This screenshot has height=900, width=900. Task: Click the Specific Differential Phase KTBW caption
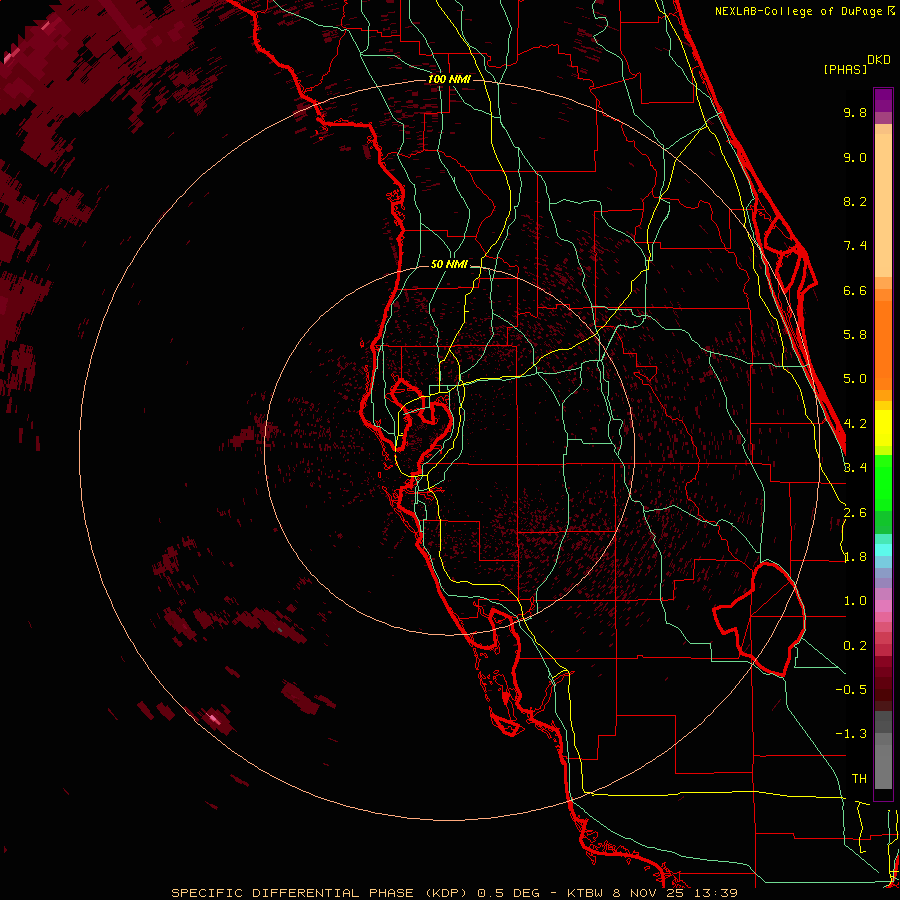coord(454,893)
